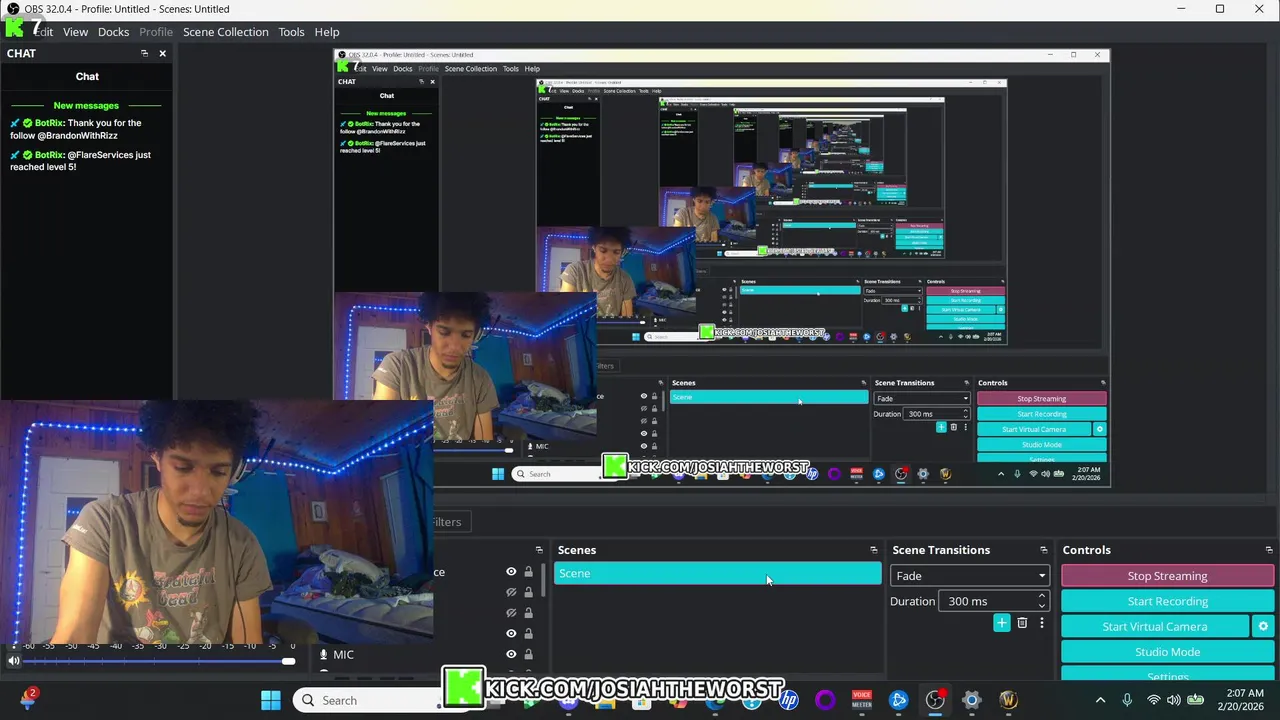Hide the fifth source row eye
1280x720 pixels.
[511, 654]
